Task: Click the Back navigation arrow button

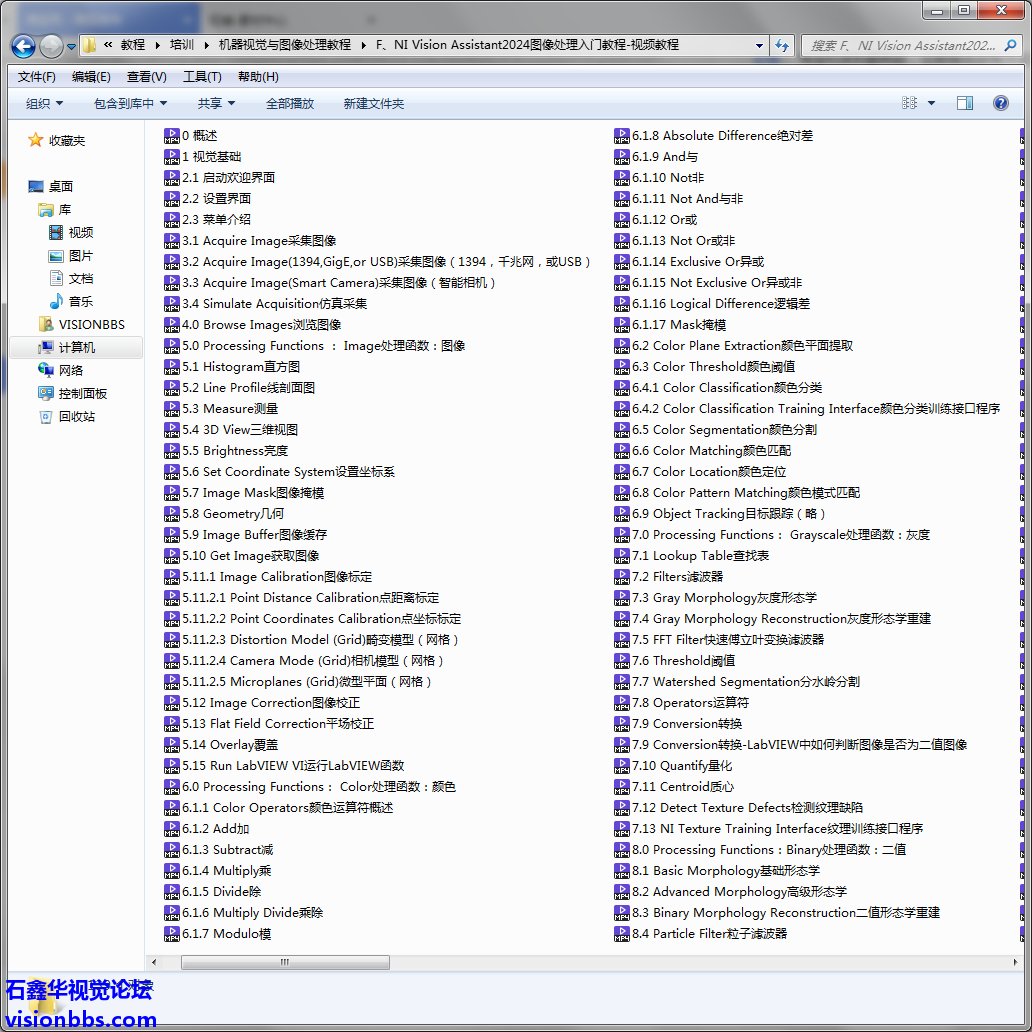Action: 24,46
